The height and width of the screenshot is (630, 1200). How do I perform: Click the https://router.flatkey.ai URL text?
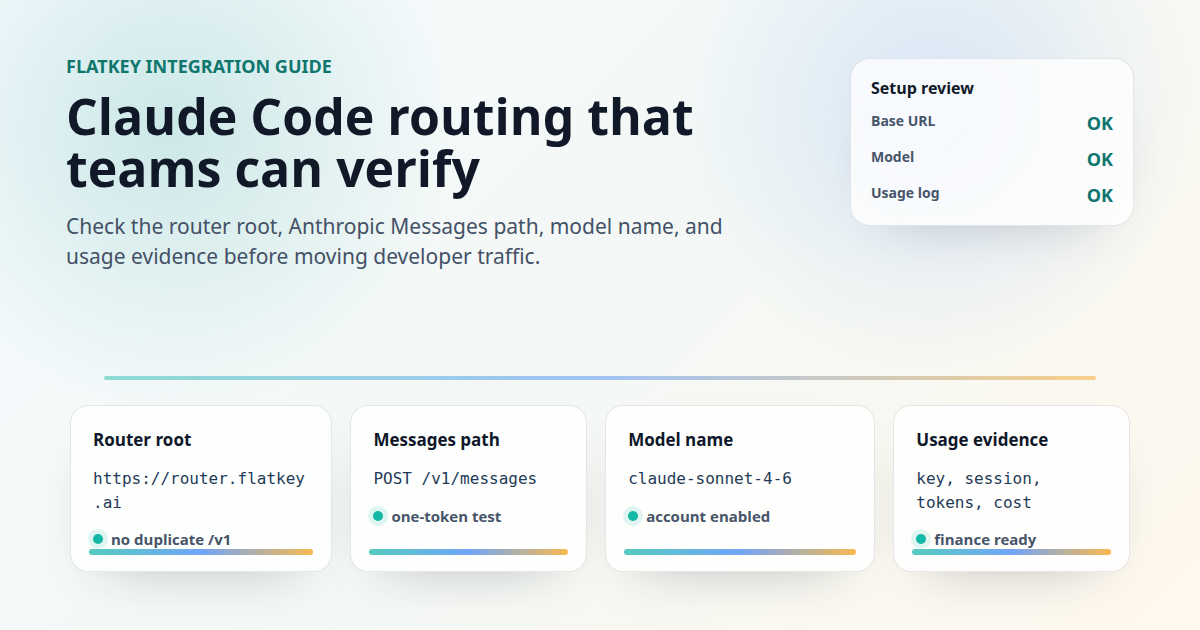click(x=199, y=490)
